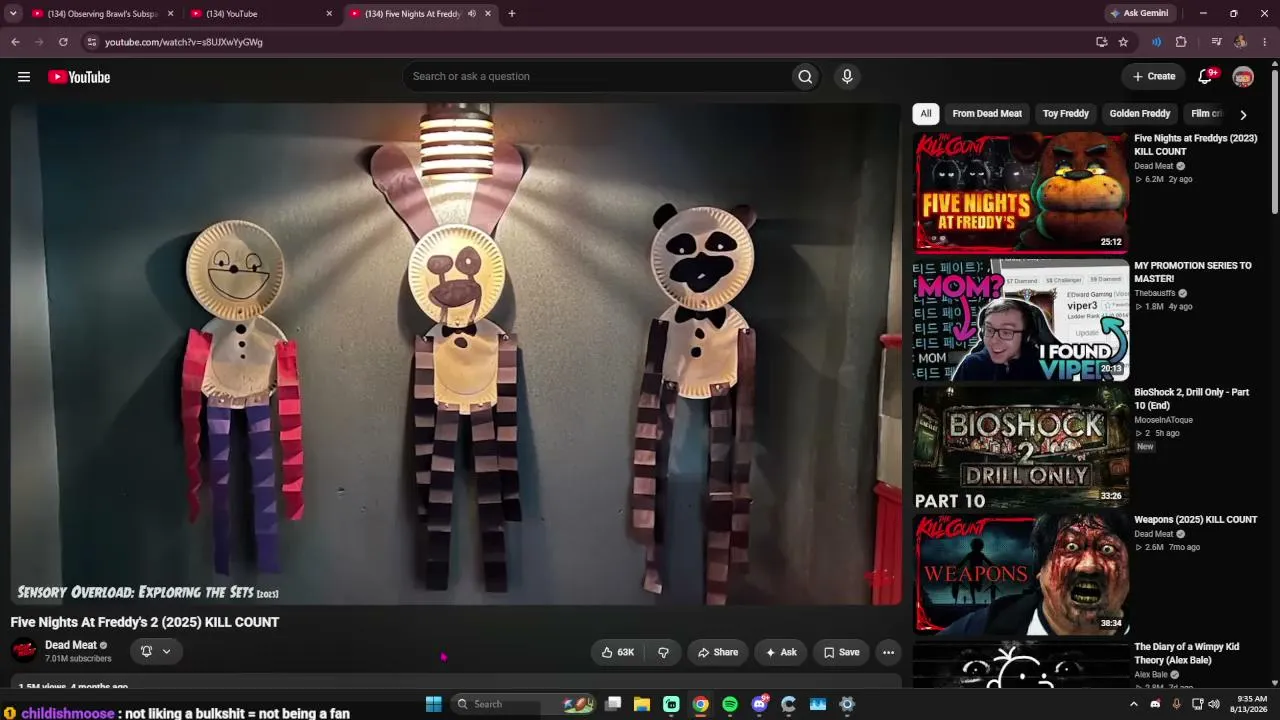Image resolution: width=1280 pixels, height=720 pixels.
Task: Open Dead Meat channel avatar
Action: coord(24,651)
